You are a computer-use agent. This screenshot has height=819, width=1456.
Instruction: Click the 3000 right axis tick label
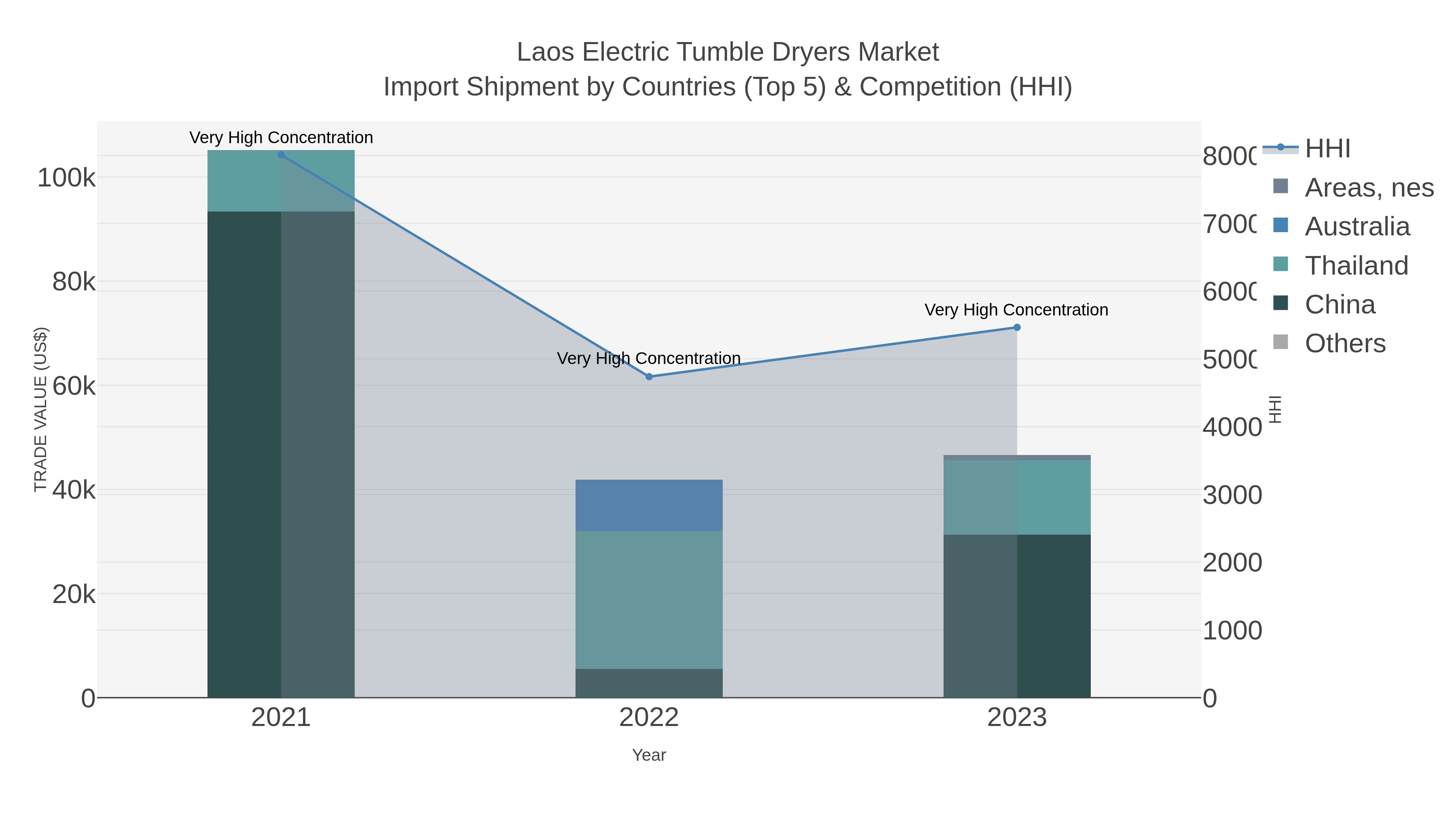[1232, 495]
